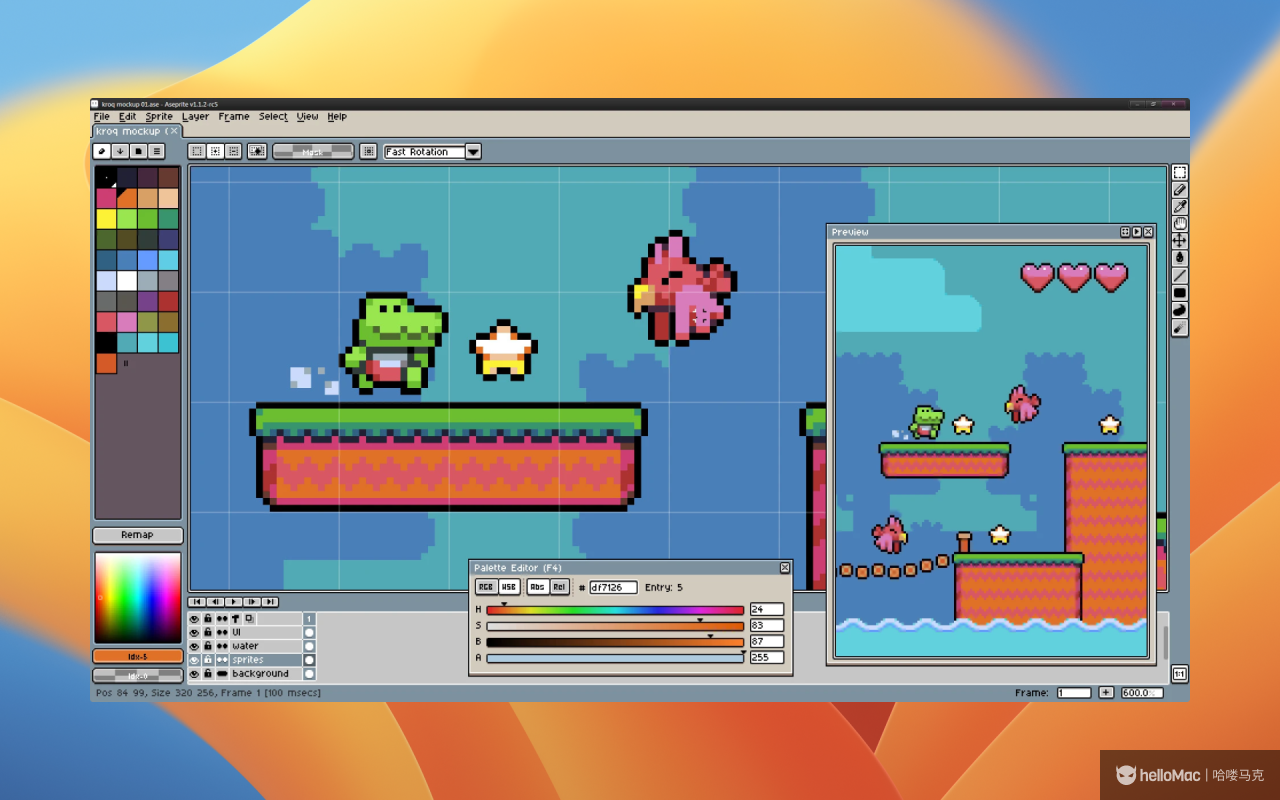The width and height of the screenshot is (1280, 800).
Task: Select the Paint Bucket tool
Action: pos(1180,258)
